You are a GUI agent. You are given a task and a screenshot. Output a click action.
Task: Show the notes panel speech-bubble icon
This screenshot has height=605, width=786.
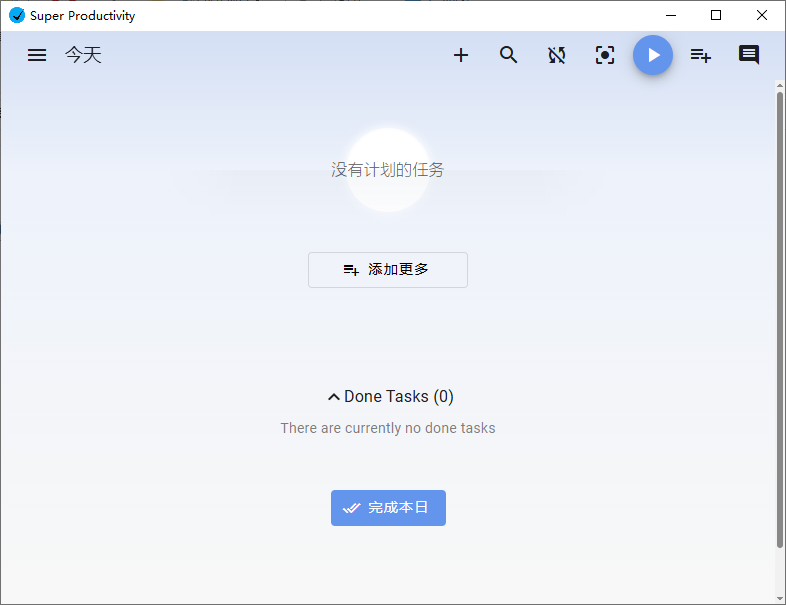tap(749, 55)
